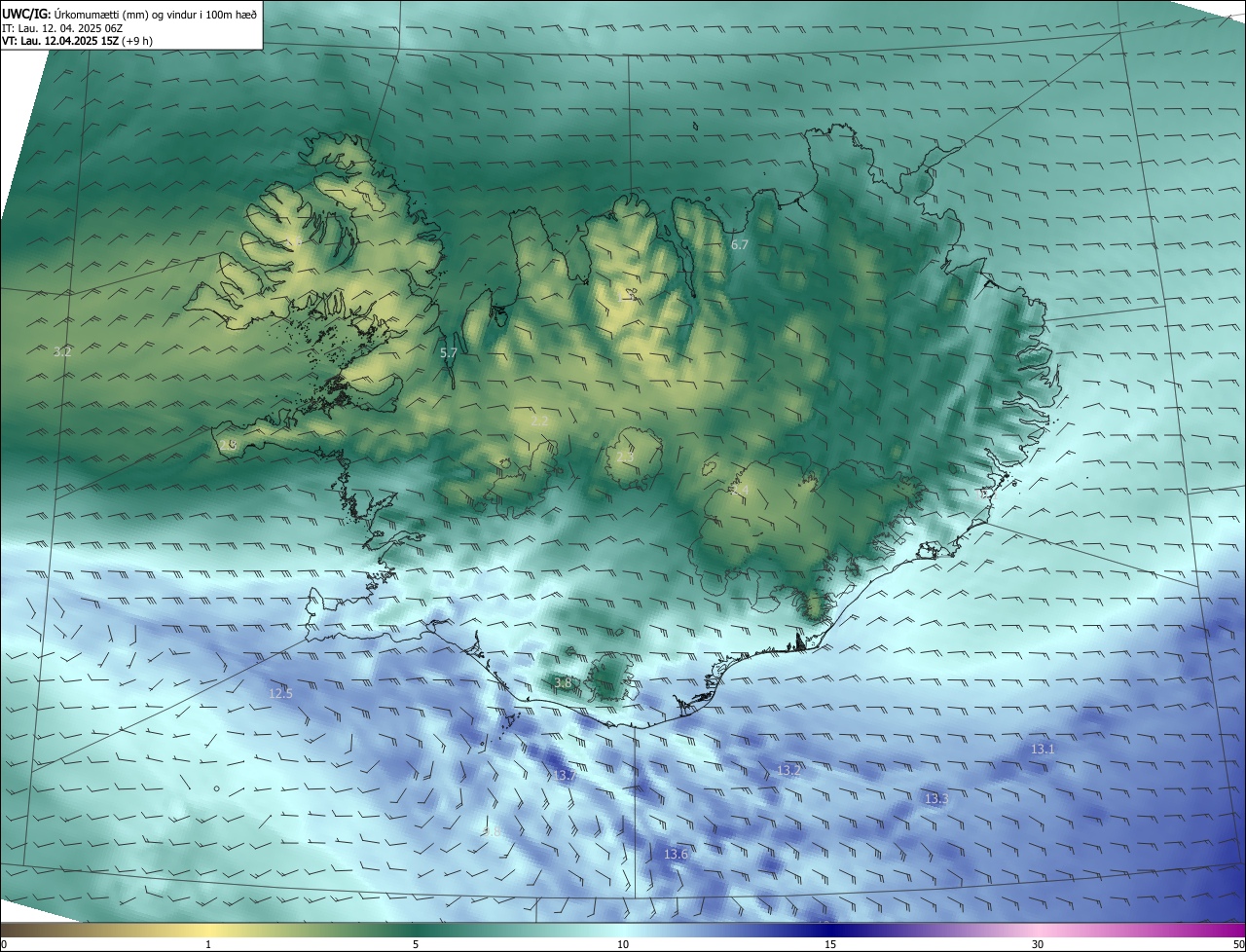Screen dimensions: 1246x952
Task: Click the 3.8 value on the map
Action: pyautogui.click(x=563, y=683)
